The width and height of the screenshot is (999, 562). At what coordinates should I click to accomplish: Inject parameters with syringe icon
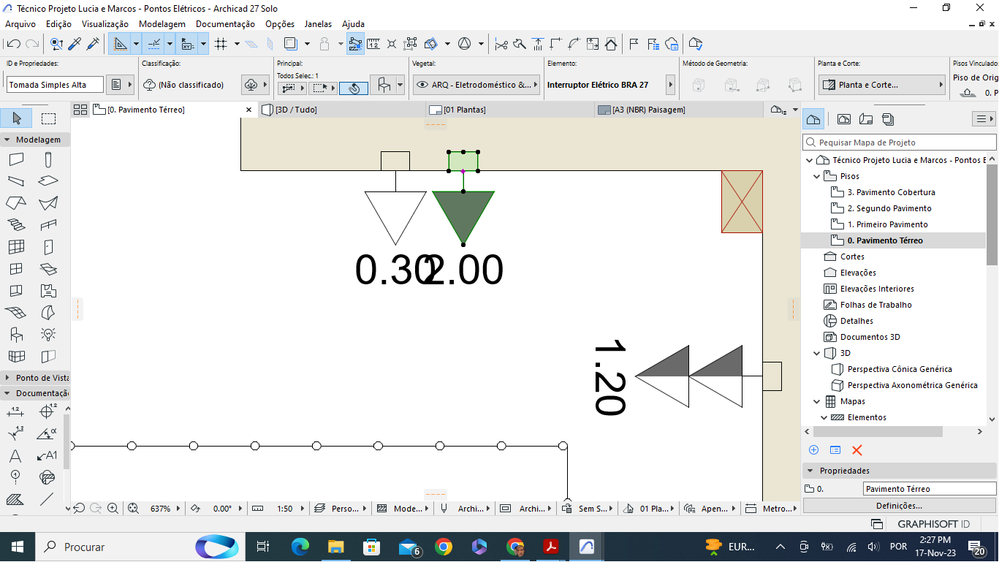[x=93, y=44]
